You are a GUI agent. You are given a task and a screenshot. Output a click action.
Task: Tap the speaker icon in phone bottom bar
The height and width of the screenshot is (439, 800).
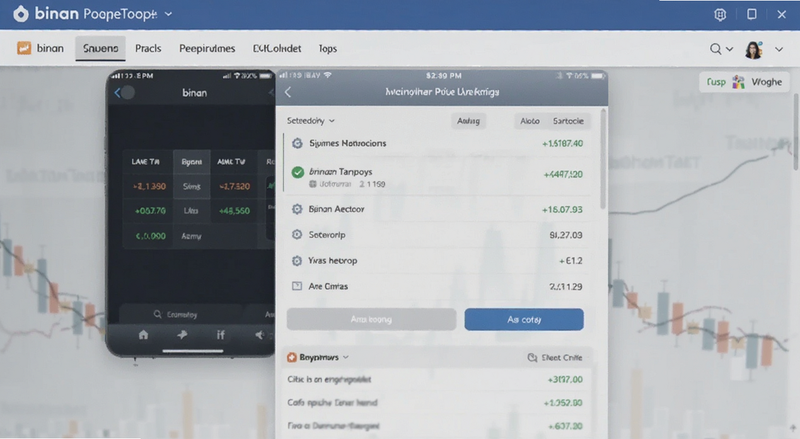coord(260,335)
